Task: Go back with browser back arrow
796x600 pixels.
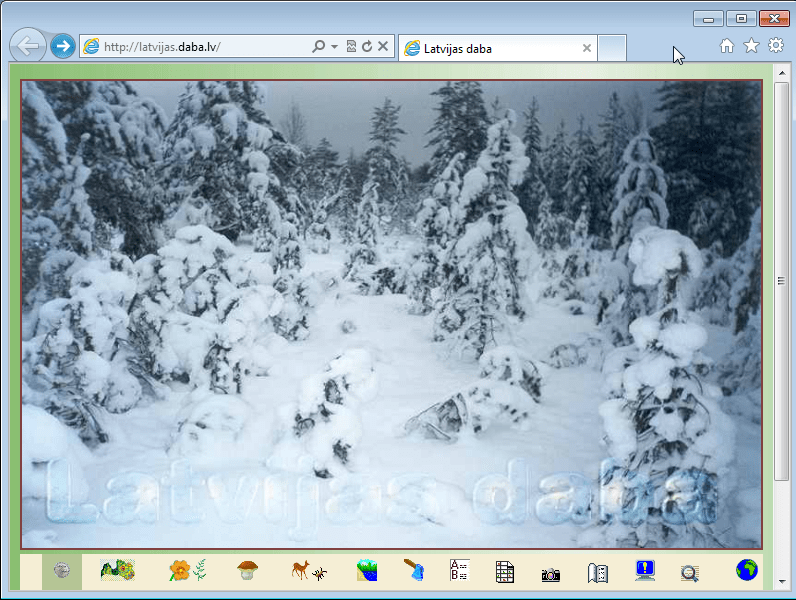Action: [28, 46]
